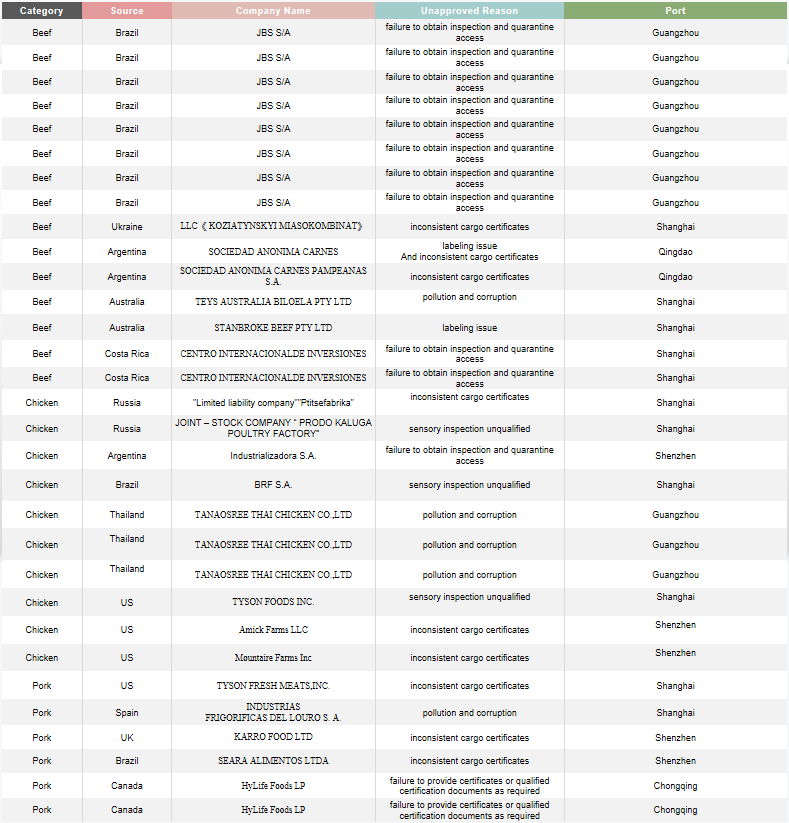789x823 pixels.
Task: Click the Unapproved Reason column header
Action: pyautogui.click(x=469, y=10)
